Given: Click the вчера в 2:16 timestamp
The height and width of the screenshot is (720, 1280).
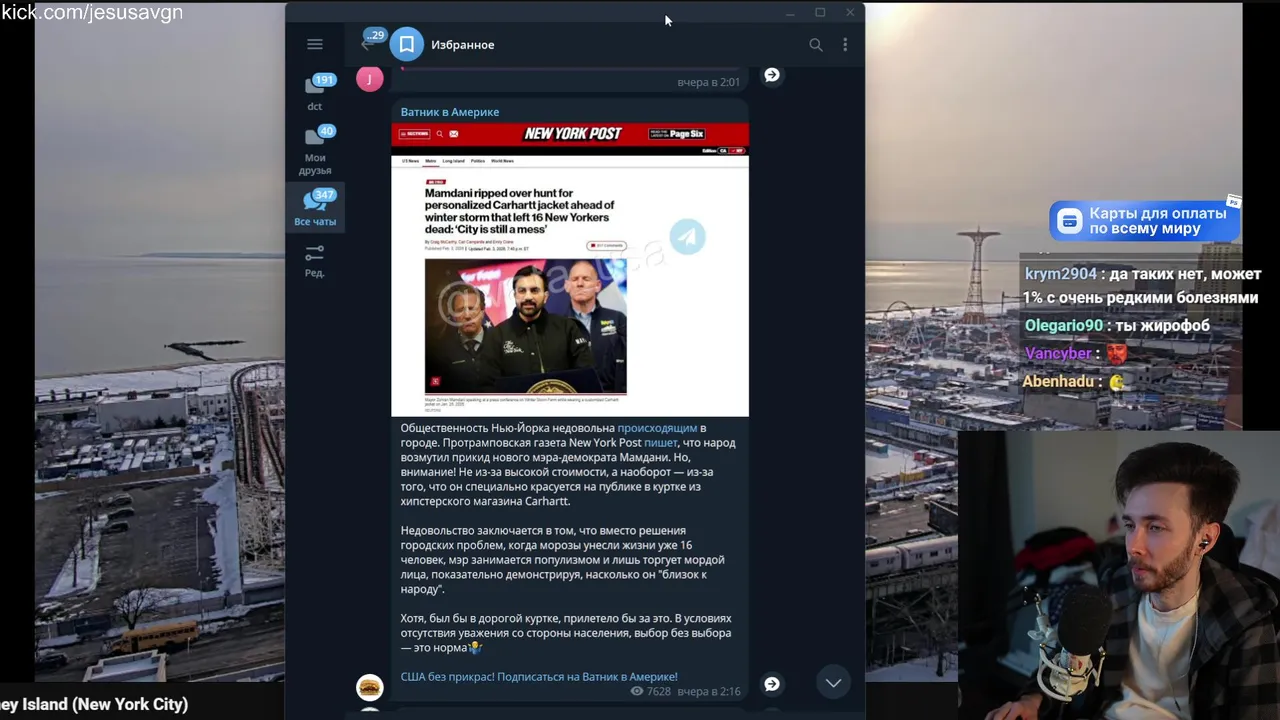Looking at the screenshot, I should click(x=709, y=691).
